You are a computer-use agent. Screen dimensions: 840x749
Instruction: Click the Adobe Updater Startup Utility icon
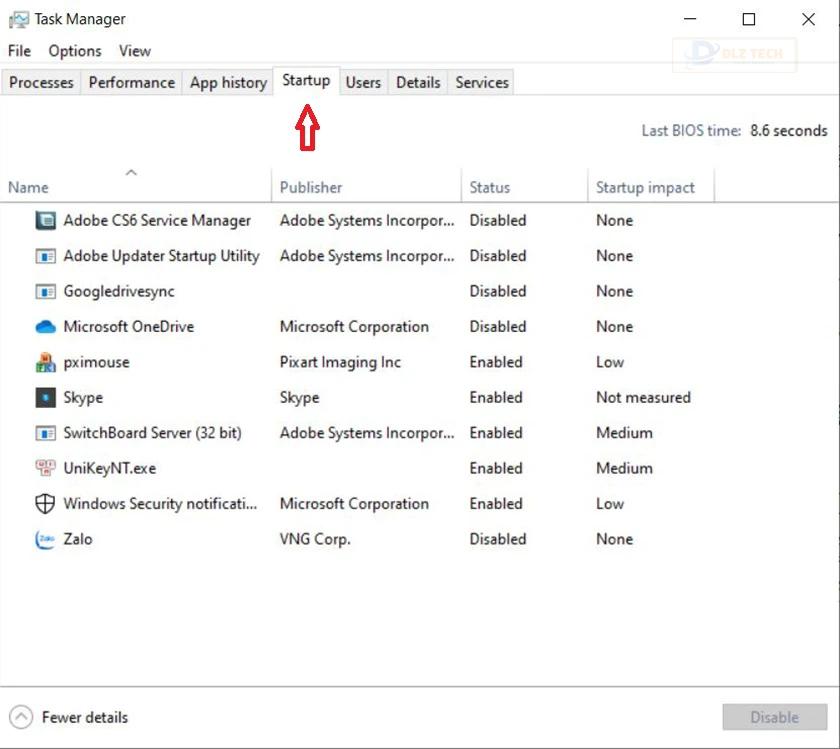tap(46, 256)
